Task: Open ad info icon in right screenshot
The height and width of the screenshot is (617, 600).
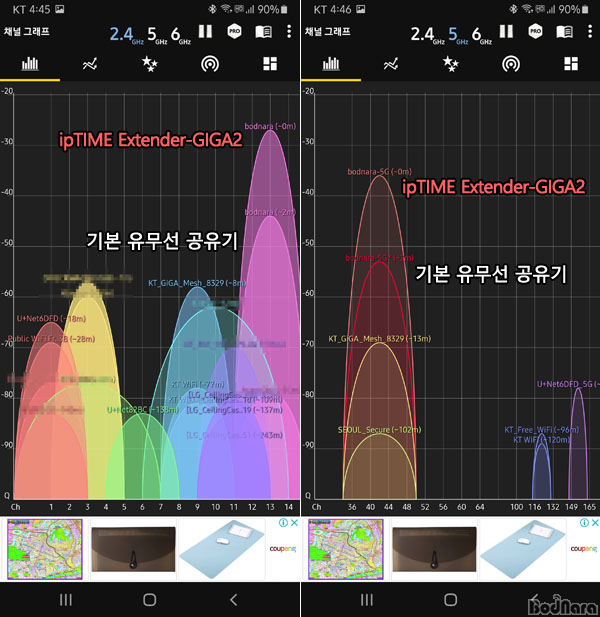Action: tap(584, 523)
